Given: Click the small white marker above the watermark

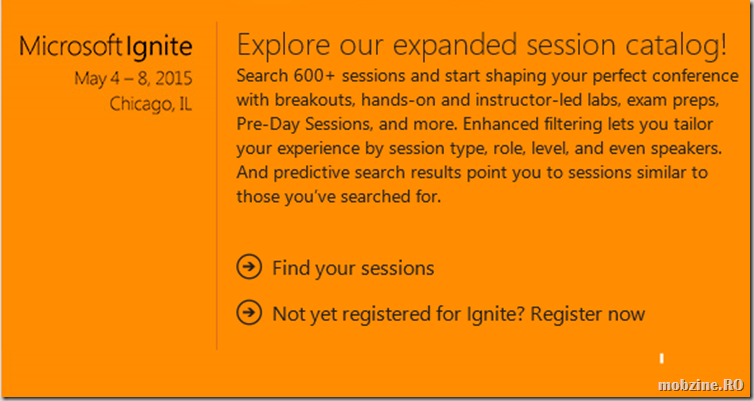Looking at the screenshot, I should (662, 358).
